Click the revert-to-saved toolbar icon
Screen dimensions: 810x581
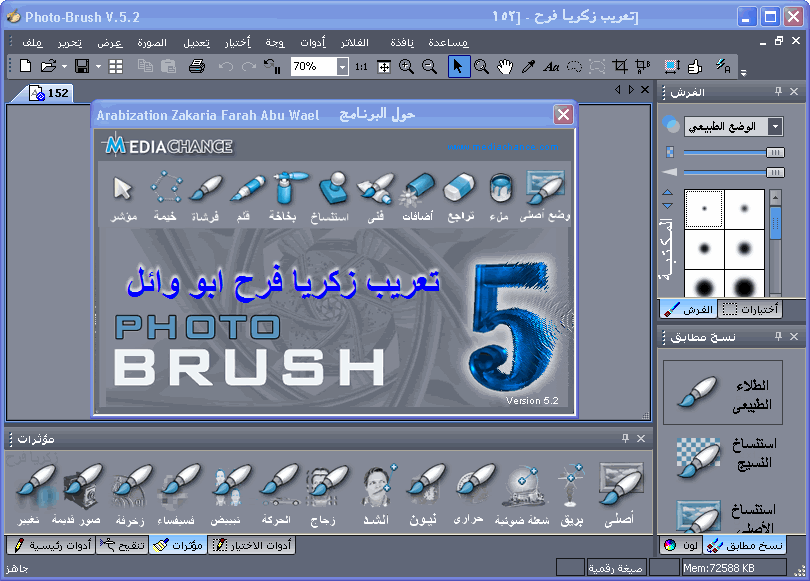[272, 66]
